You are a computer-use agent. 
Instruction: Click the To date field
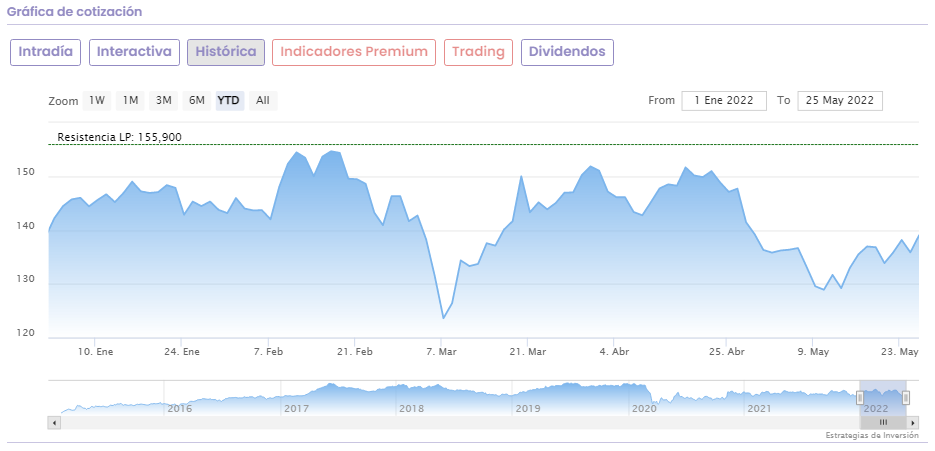840,100
